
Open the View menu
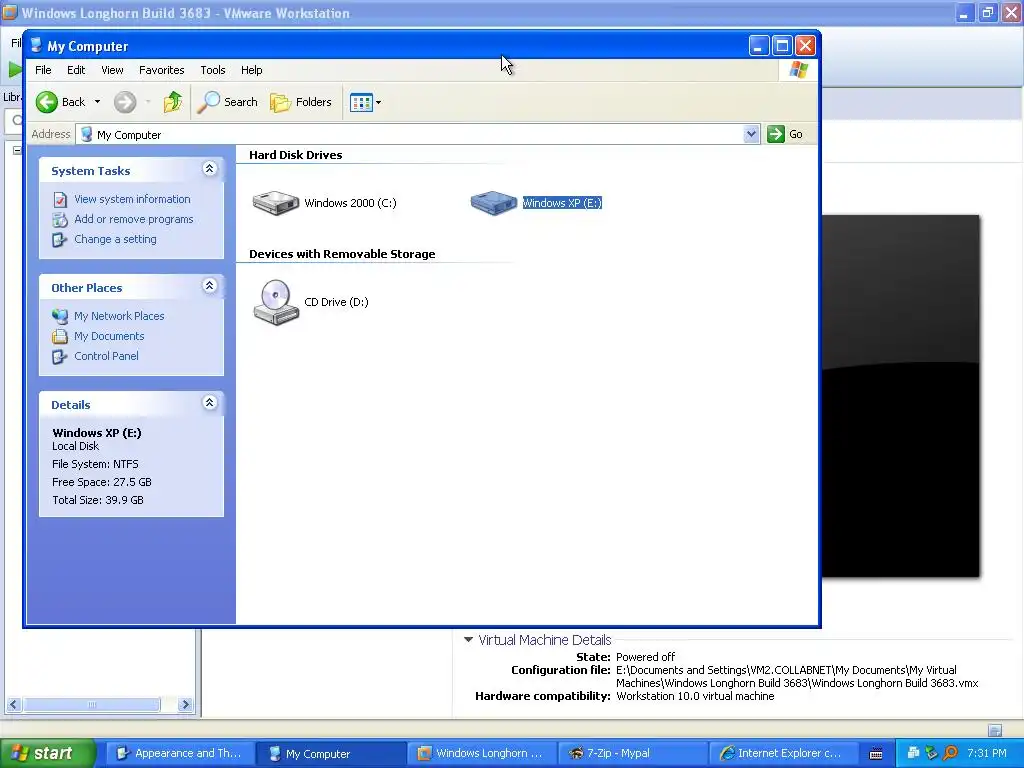(x=112, y=70)
